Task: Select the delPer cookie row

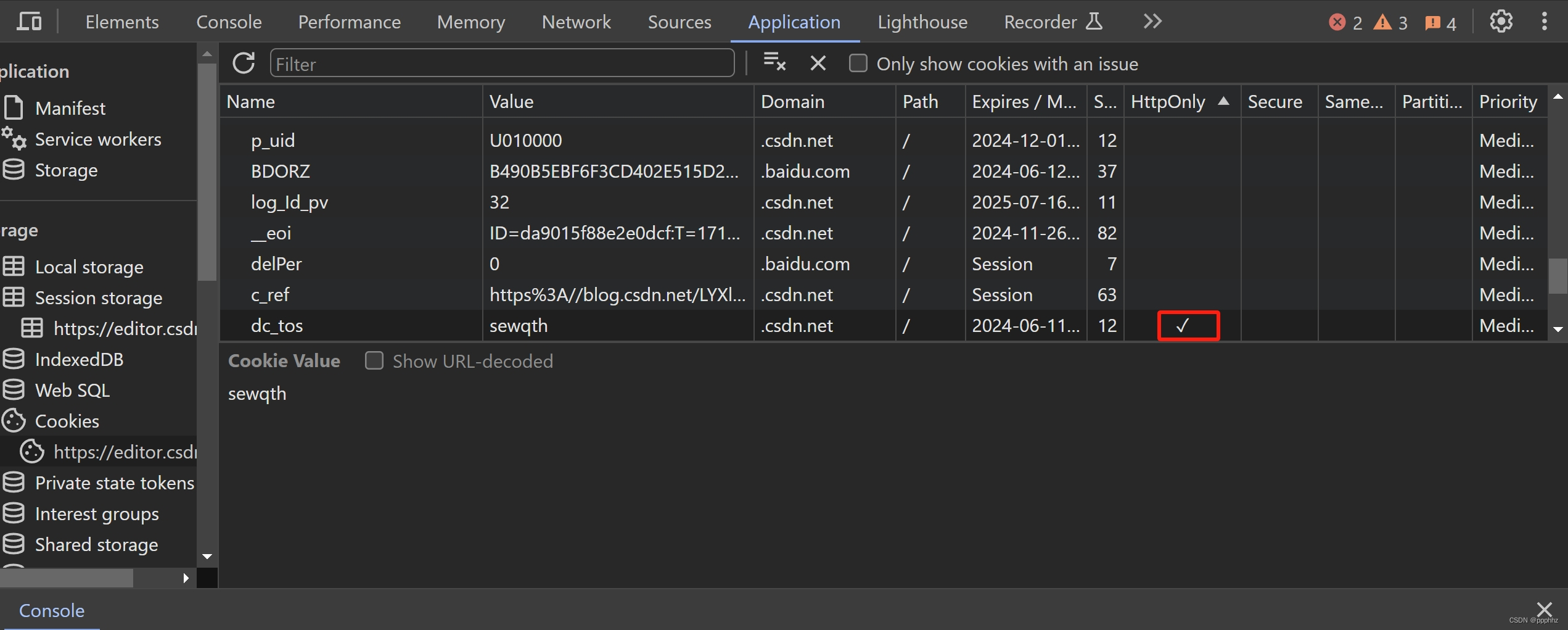Action: (883, 264)
